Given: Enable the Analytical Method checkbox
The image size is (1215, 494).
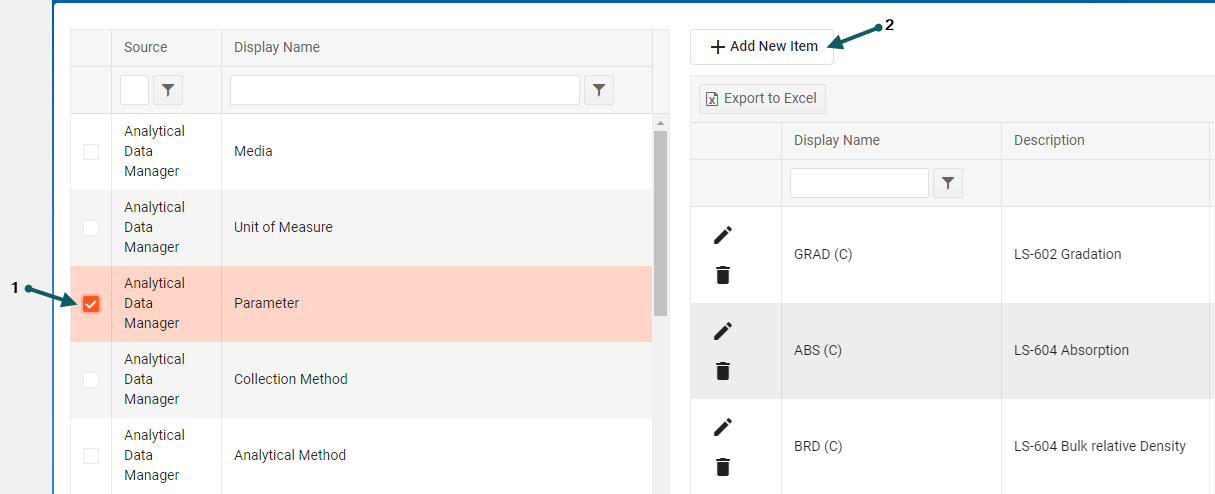Looking at the screenshot, I should point(91,456).
